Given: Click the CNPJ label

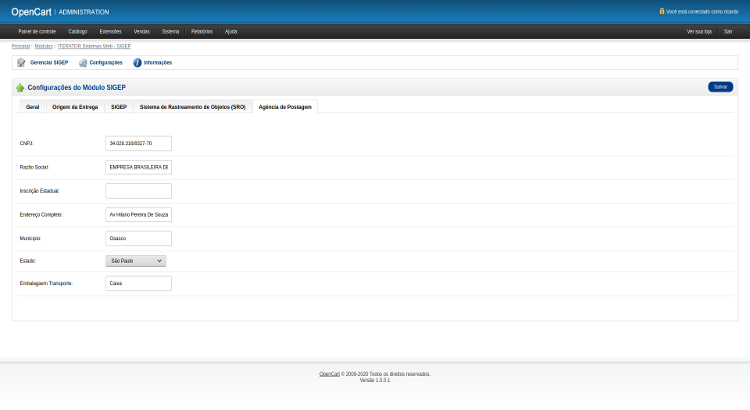Looking at the screenshot, I should (27, 144).
